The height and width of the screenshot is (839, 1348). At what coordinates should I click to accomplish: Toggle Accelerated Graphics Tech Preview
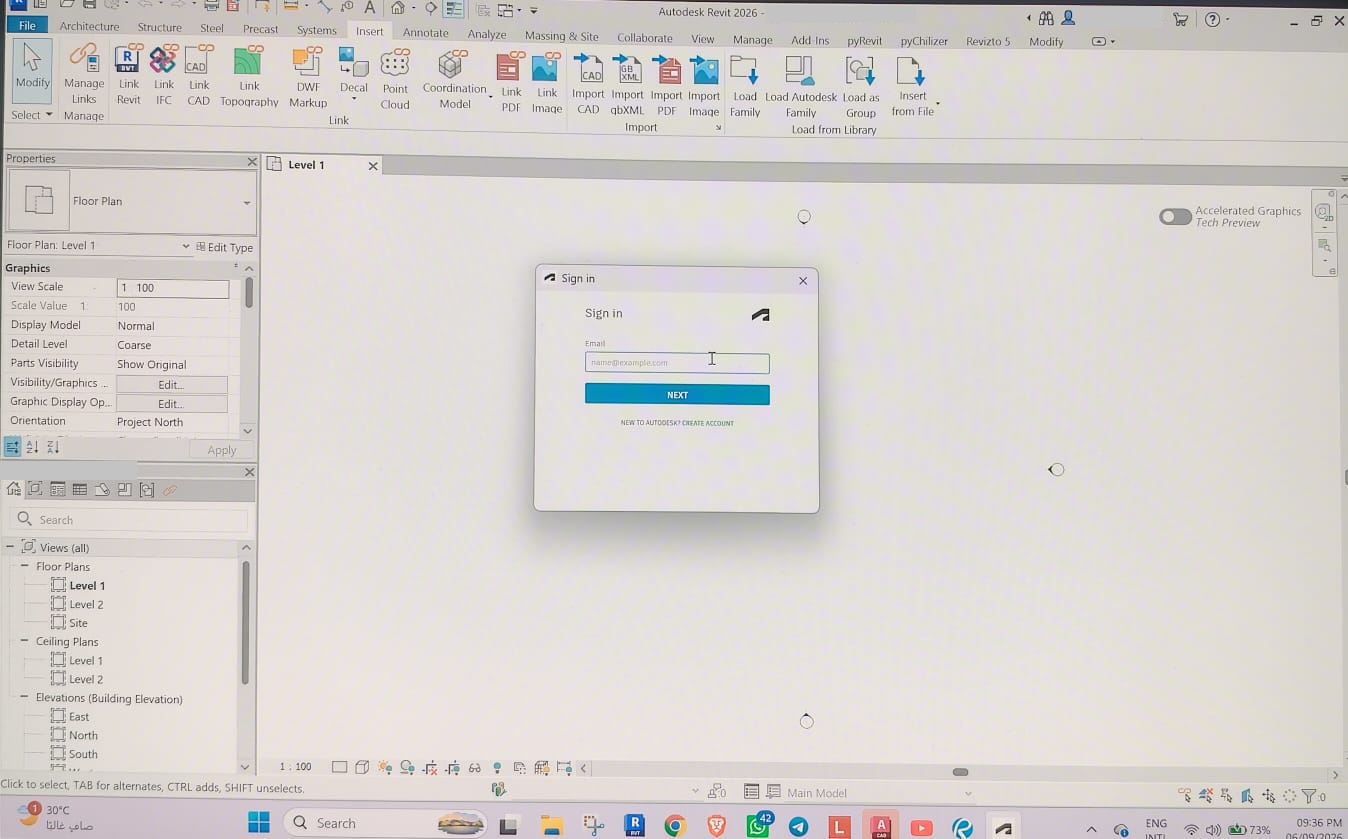(x=1175, y=216)
